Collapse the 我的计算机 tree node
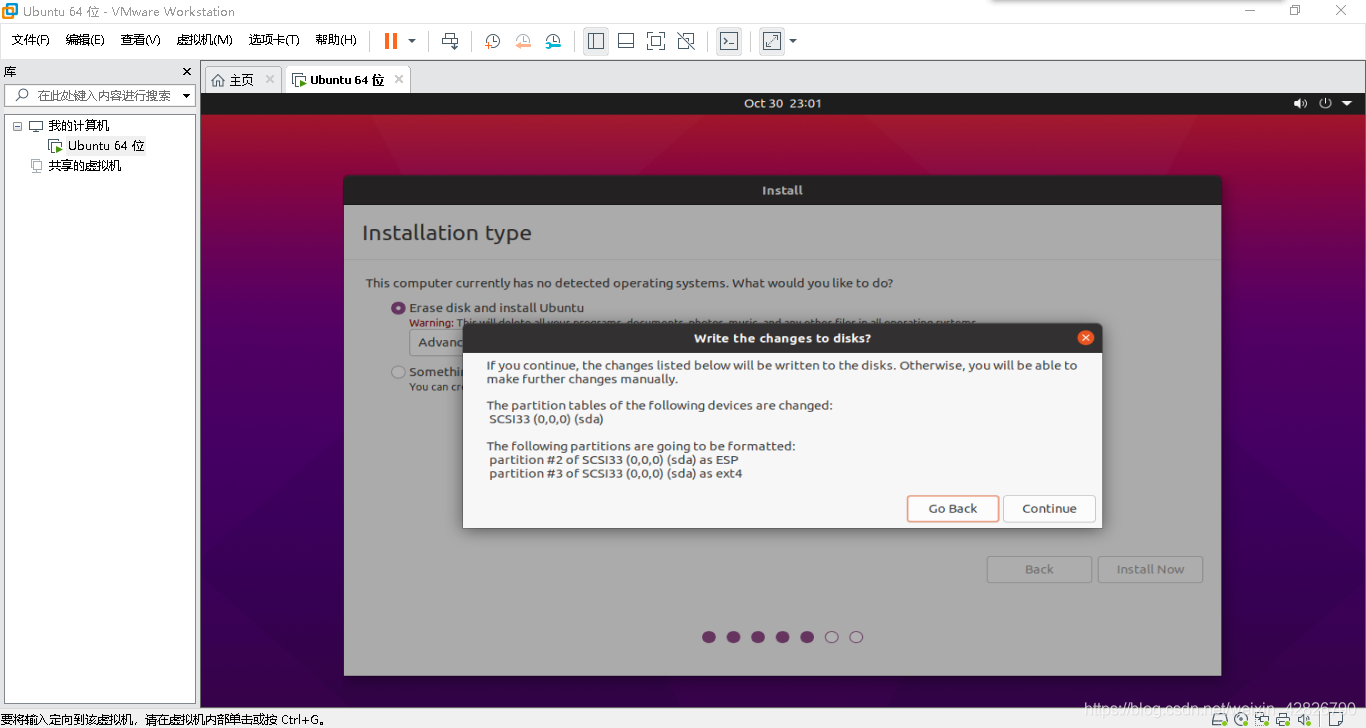Screen dimensions: 1366x728 (x=17, y=126)
